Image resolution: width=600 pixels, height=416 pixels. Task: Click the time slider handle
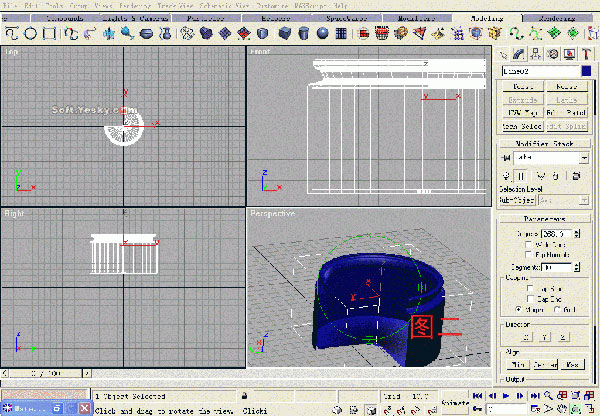click(46, 373)
